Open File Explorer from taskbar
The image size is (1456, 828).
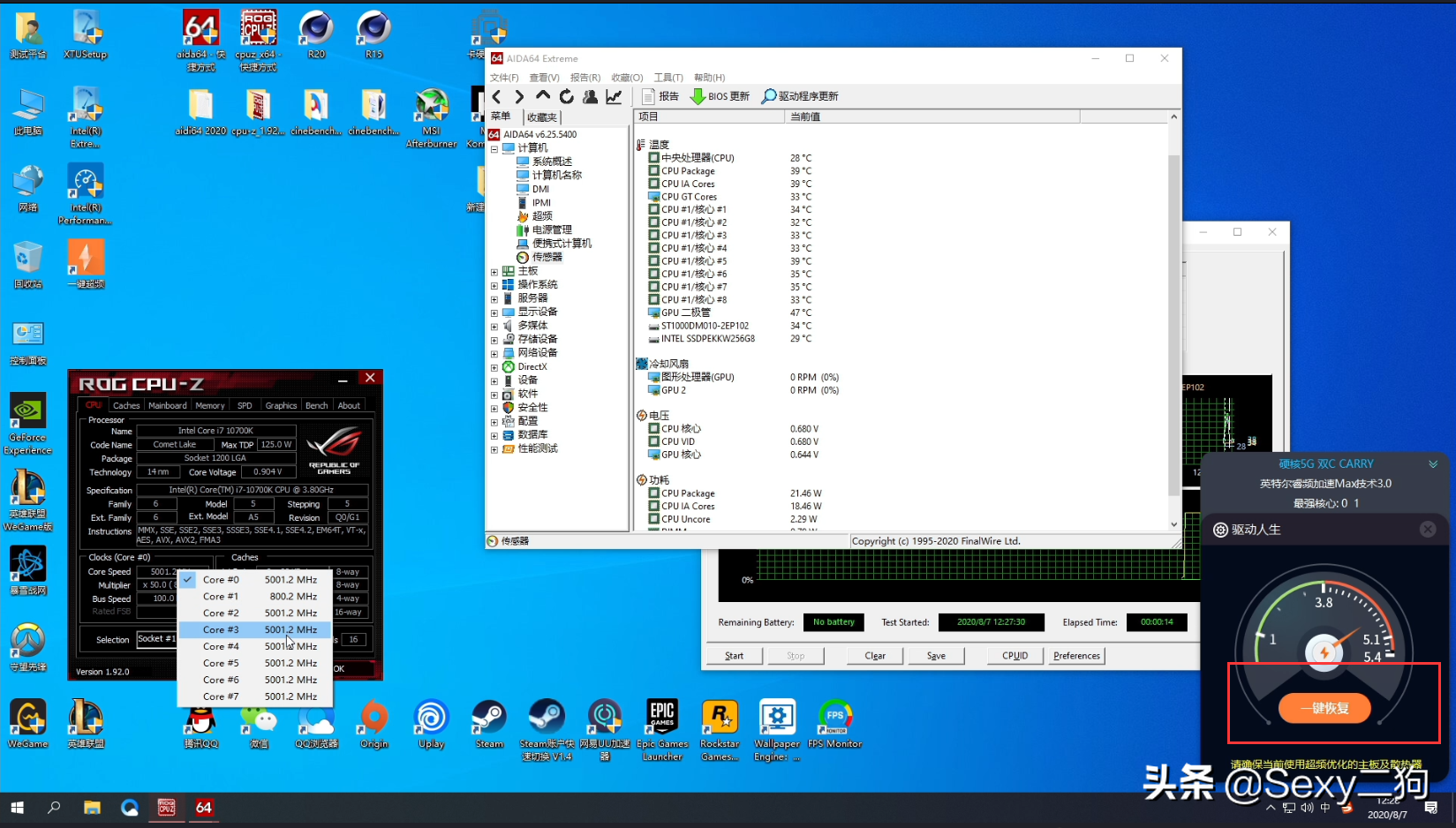(x=92, y=808)
